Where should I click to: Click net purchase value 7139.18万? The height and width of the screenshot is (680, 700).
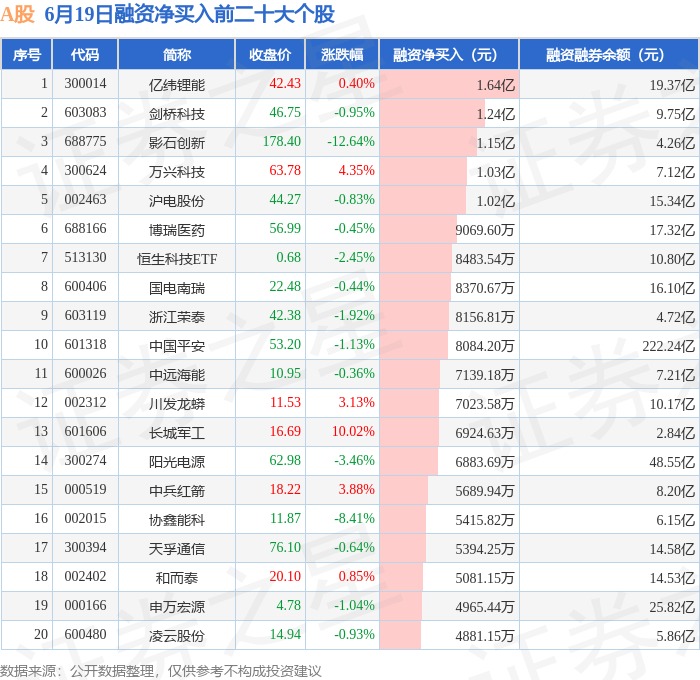[x=485, y=375]
